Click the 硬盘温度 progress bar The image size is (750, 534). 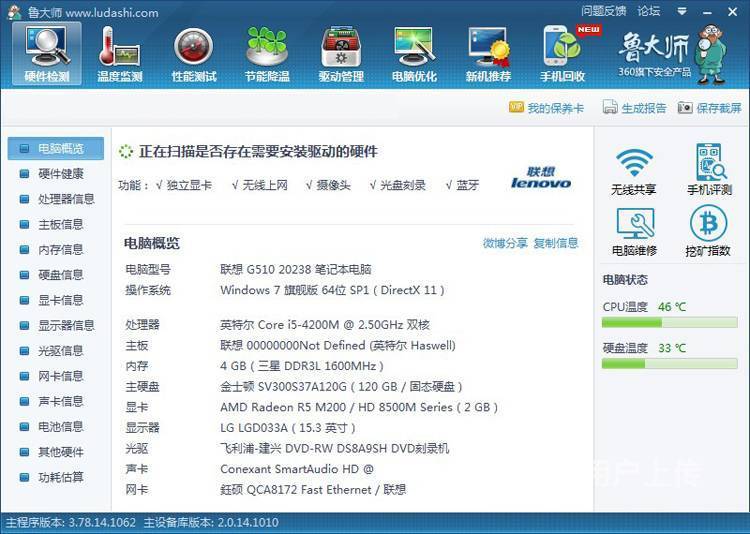click(669, 364)
